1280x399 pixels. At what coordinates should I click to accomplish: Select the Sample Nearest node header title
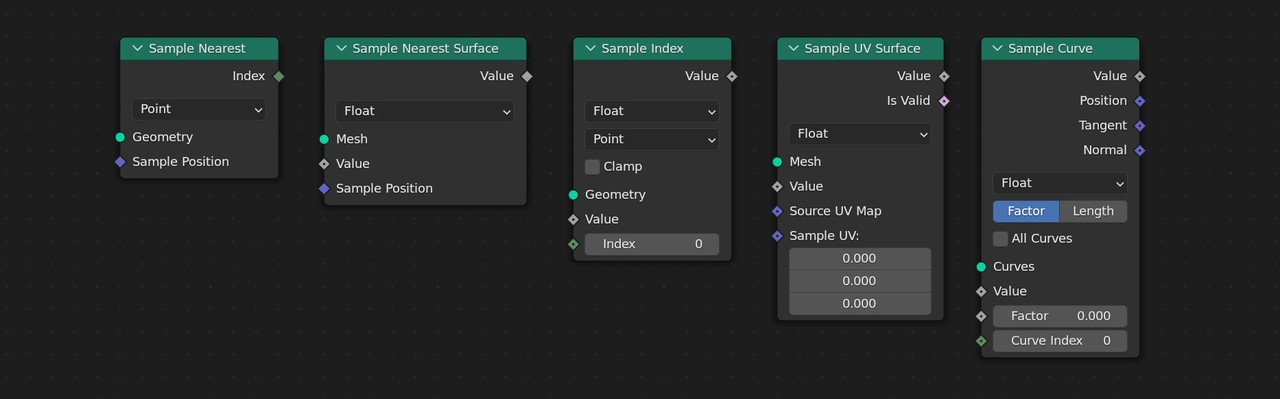point(197,48)
